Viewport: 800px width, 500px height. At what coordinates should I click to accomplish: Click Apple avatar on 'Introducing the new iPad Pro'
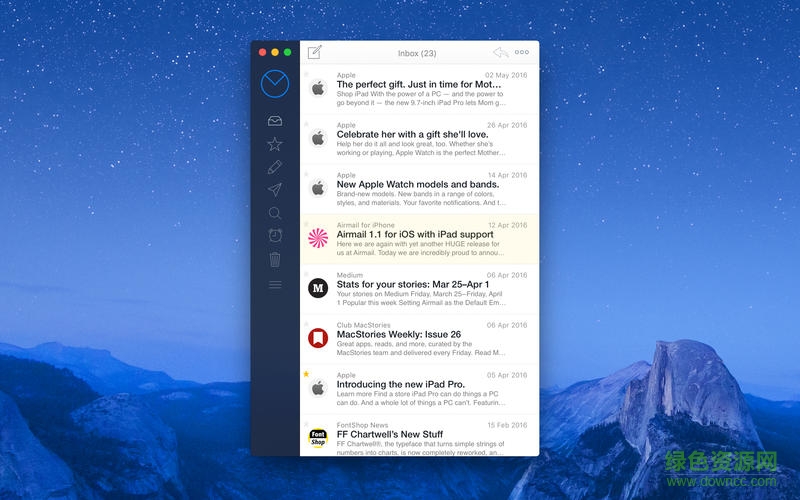point(318,388)
